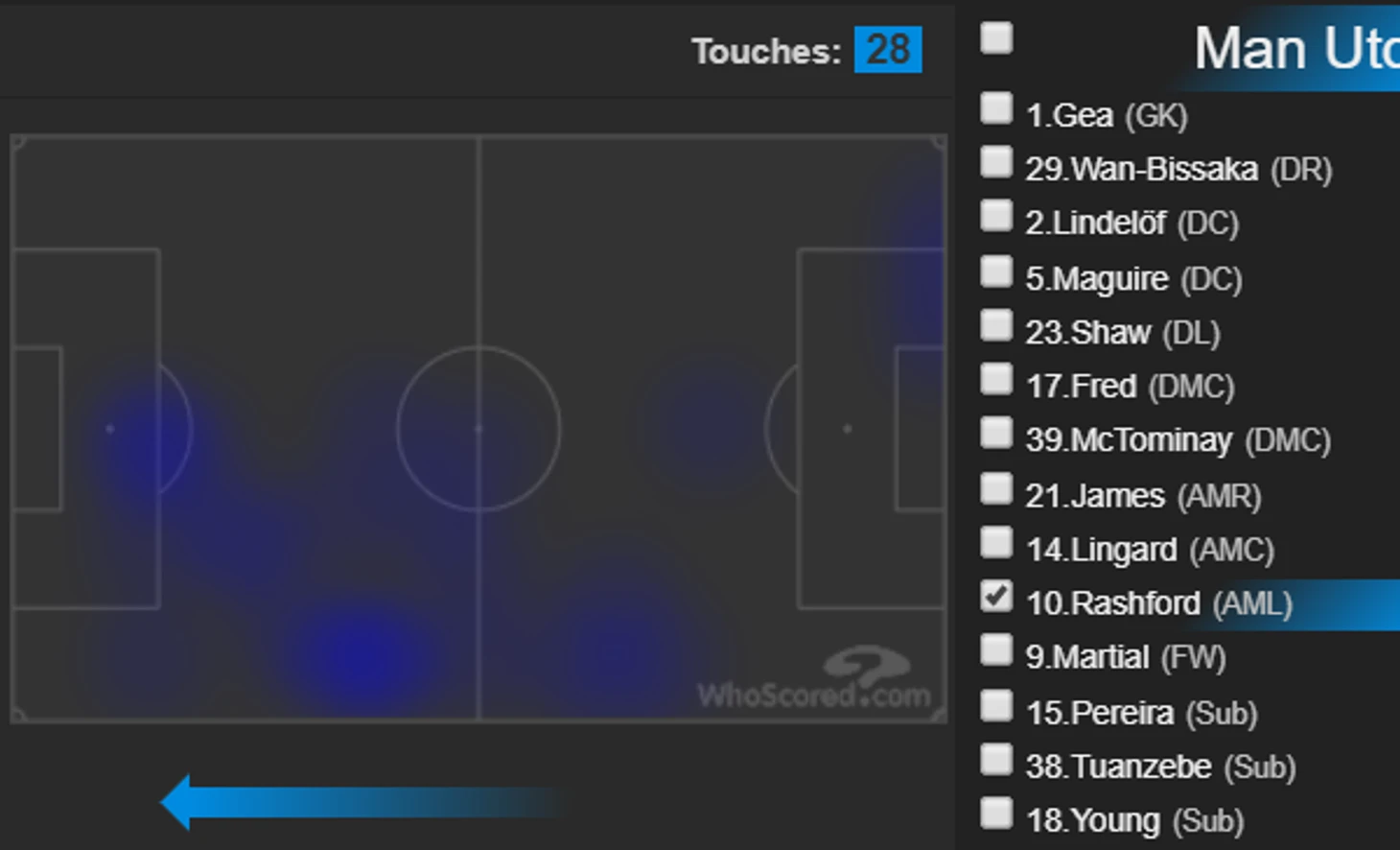Check the 38.Tuanzebe (Sub) box
This screenshot has height=850, width=1400.
(996, 759)
